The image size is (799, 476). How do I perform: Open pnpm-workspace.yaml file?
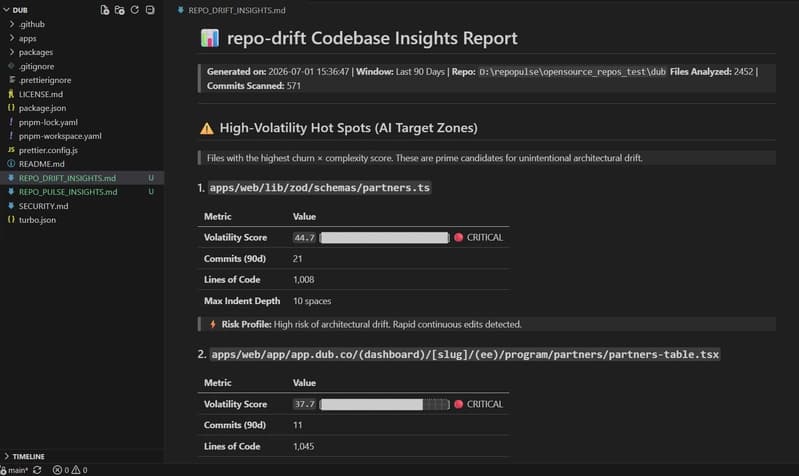pos(60,136)
